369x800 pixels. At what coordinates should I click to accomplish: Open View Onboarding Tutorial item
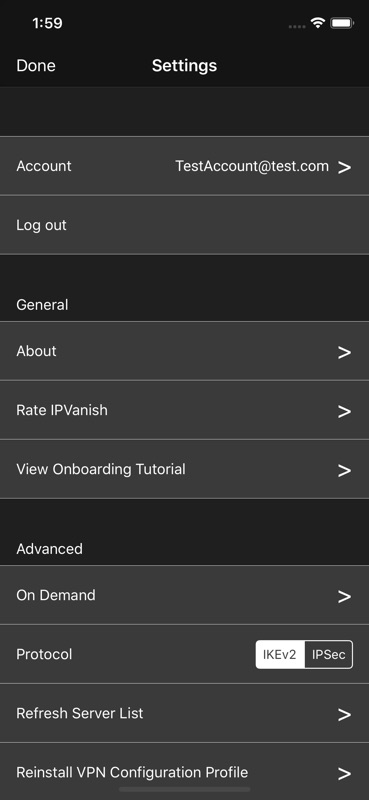(x=184, y=469)
